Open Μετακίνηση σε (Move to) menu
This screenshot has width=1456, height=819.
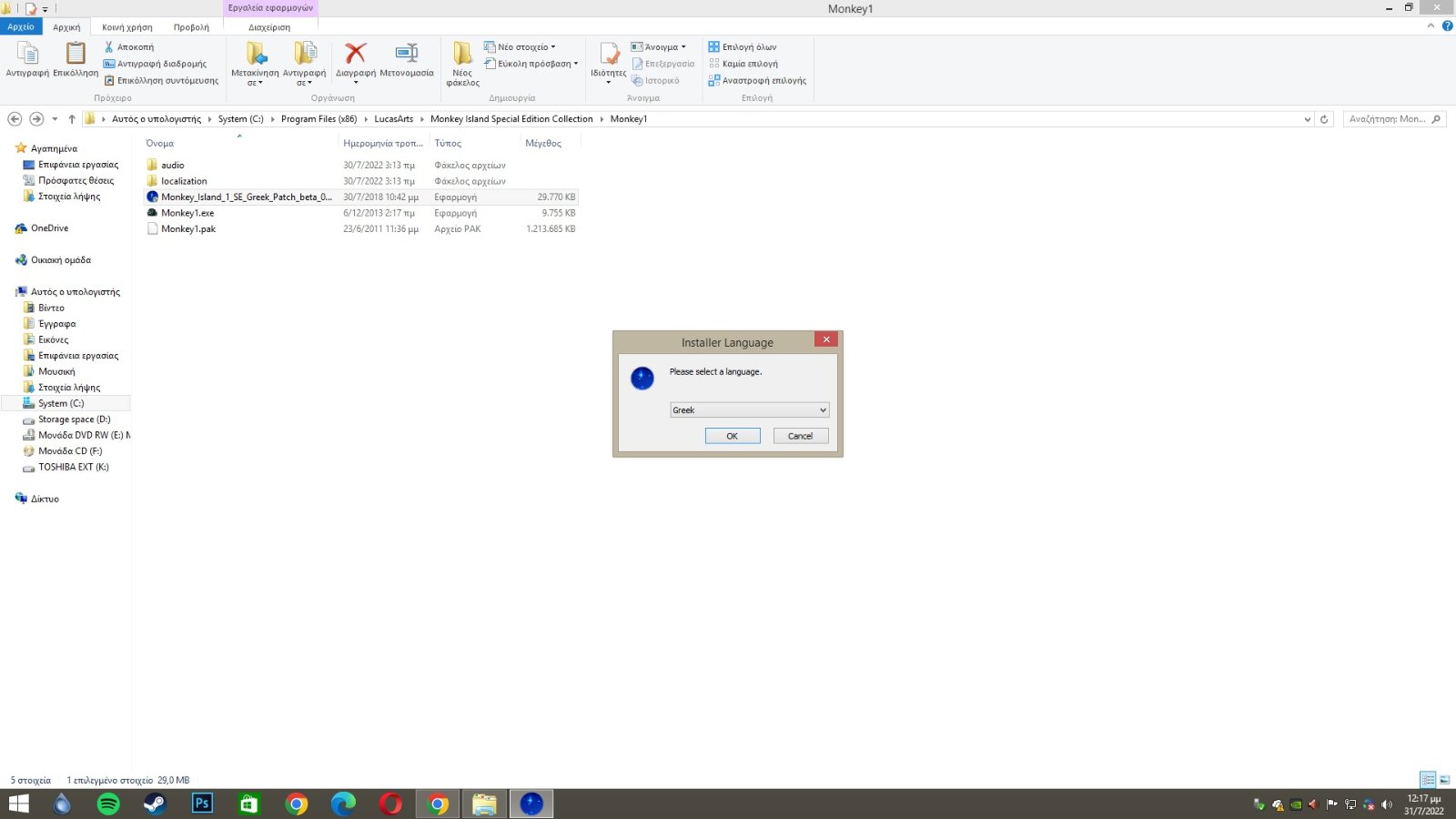tap(255, 65)
